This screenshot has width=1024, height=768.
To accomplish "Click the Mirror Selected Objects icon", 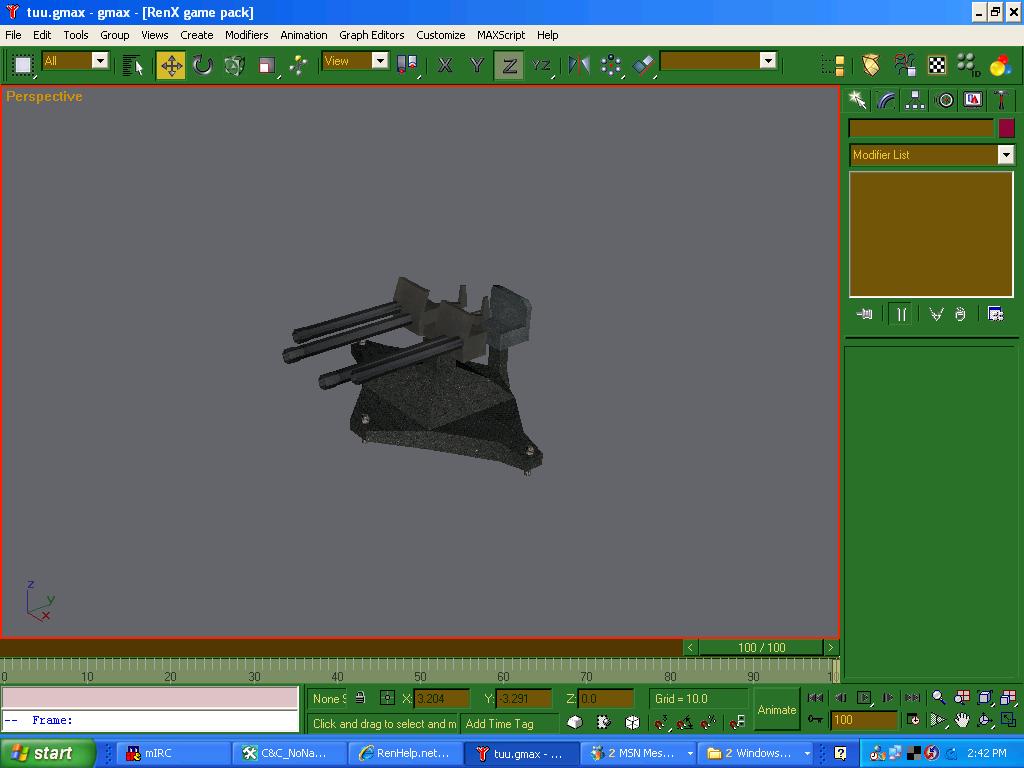I will (579, 66).
